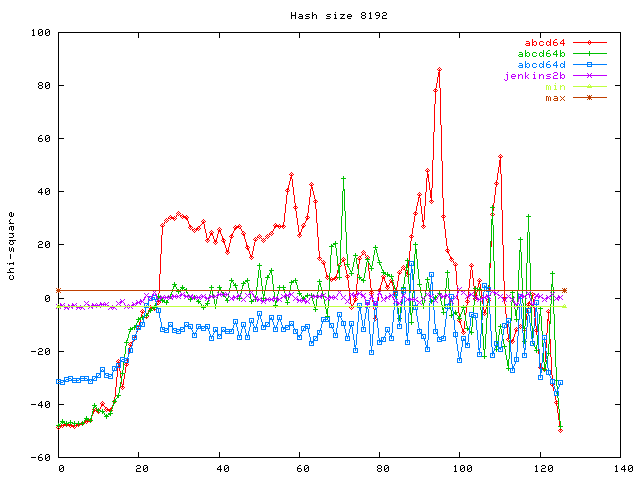640x480 pixels.
Task: Select the min legend label
Action: [556, 87]
